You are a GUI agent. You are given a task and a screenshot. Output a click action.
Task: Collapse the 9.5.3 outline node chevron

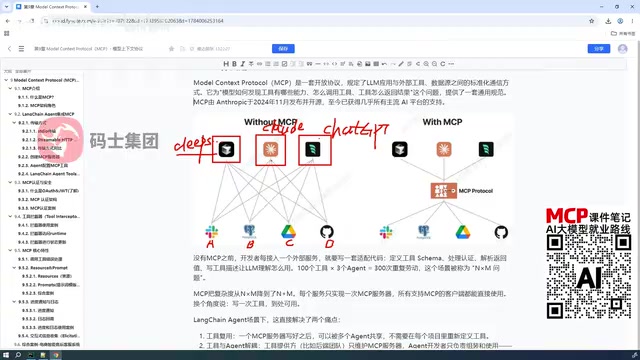pyautogui.click(x=14, y=302)
